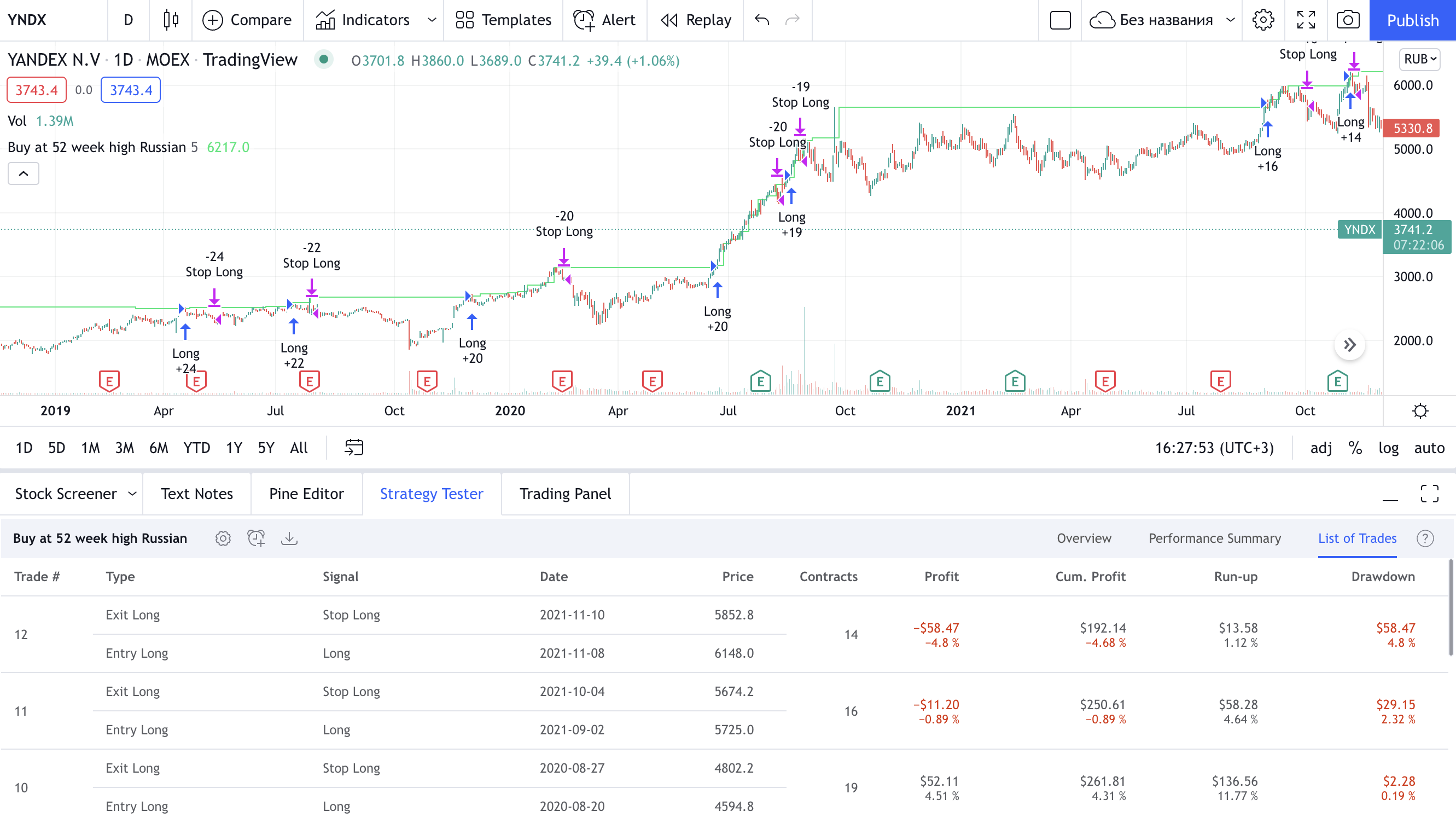Open the candlestick chart style selector

point(171,20)
